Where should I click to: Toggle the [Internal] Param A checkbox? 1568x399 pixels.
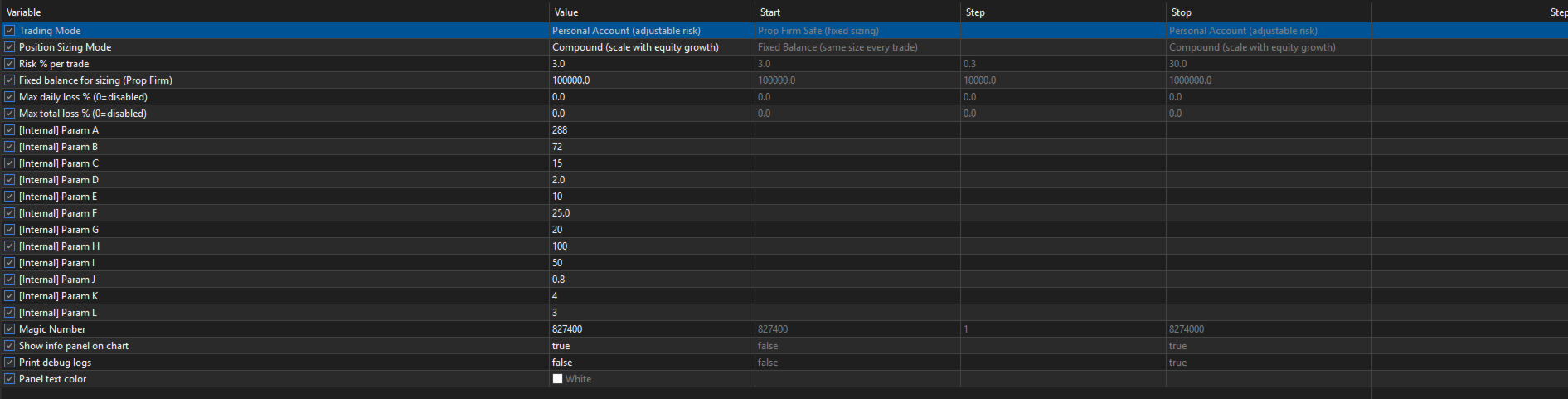[x=9, y=130]
